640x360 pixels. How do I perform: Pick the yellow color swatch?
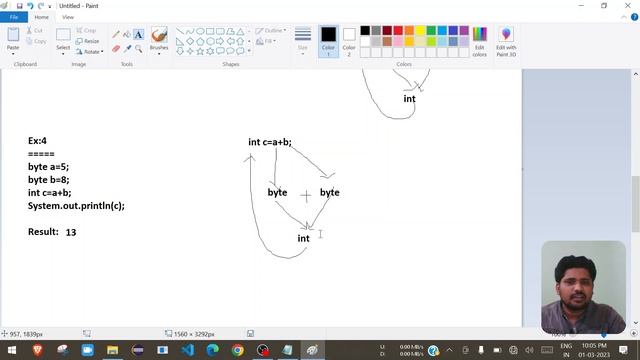pos(420,30)
